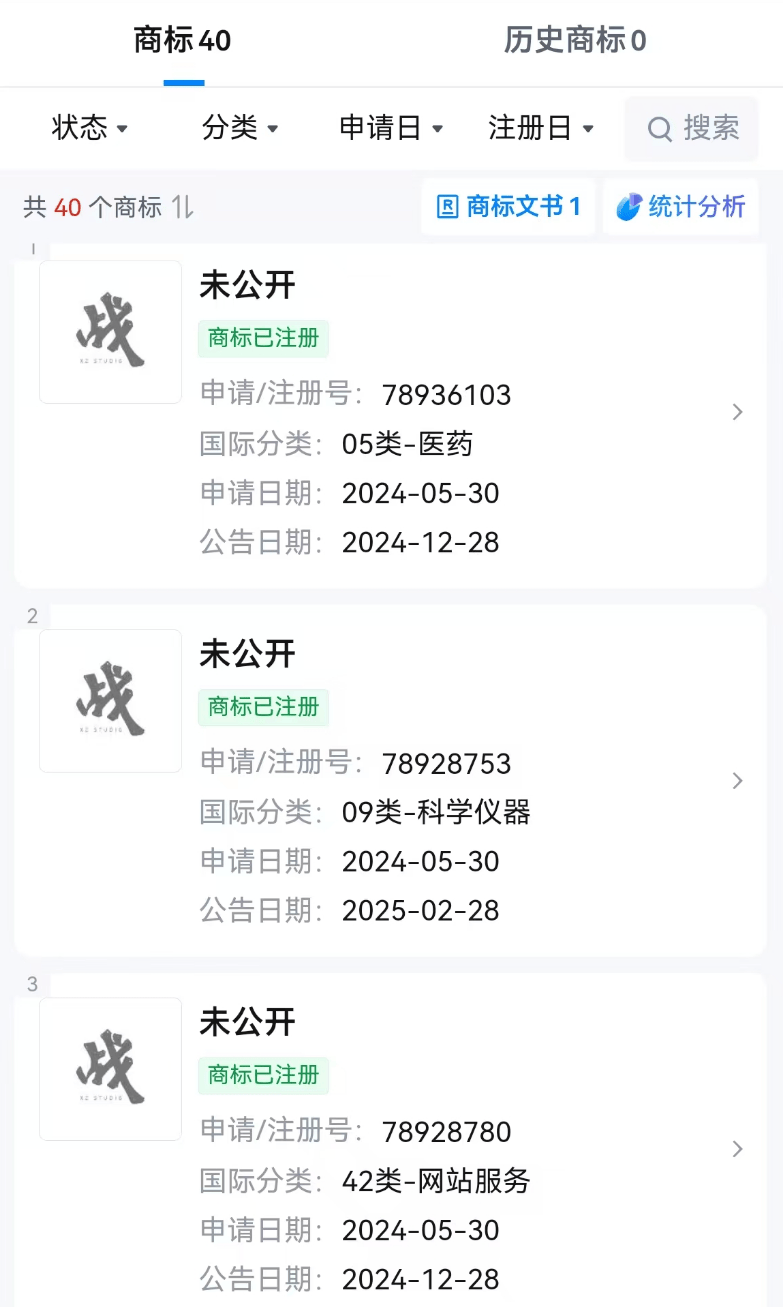The height and width of the screenshot is (1307, 783).
Task: Click the 商标文书 document icon
Action: click(448, 207)
